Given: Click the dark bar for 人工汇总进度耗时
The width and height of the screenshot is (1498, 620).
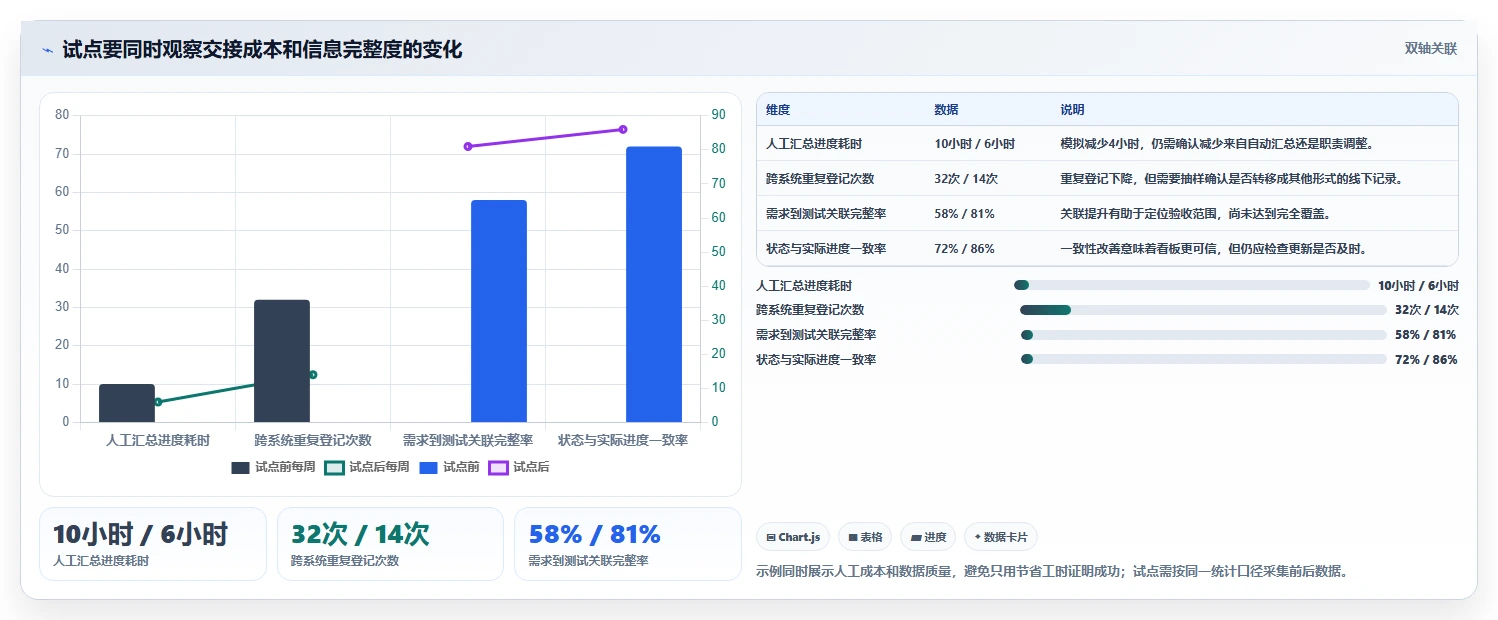Looking at the screenshot, I should coord(127,403).
